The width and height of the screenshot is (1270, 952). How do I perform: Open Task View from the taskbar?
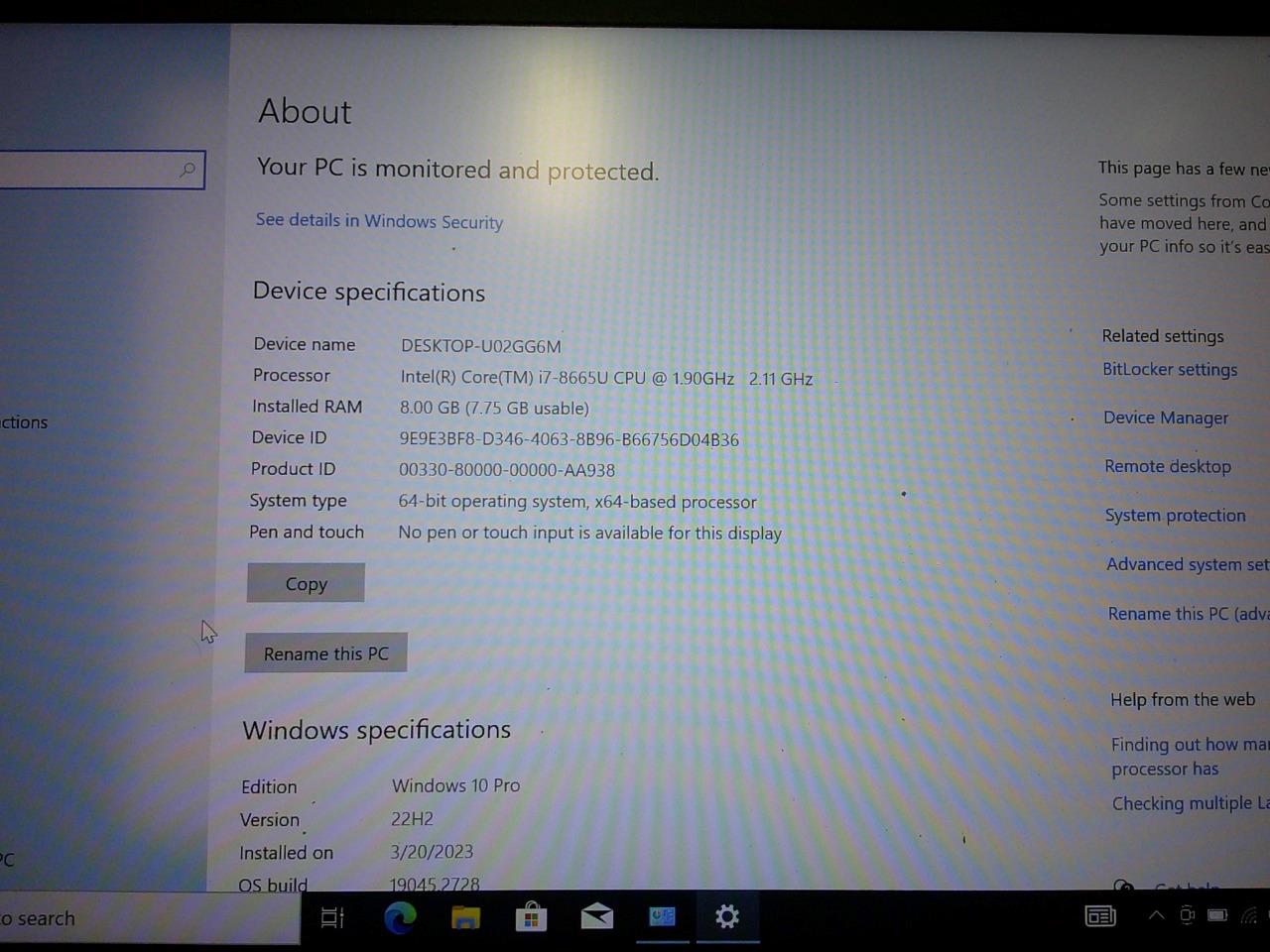332,918
